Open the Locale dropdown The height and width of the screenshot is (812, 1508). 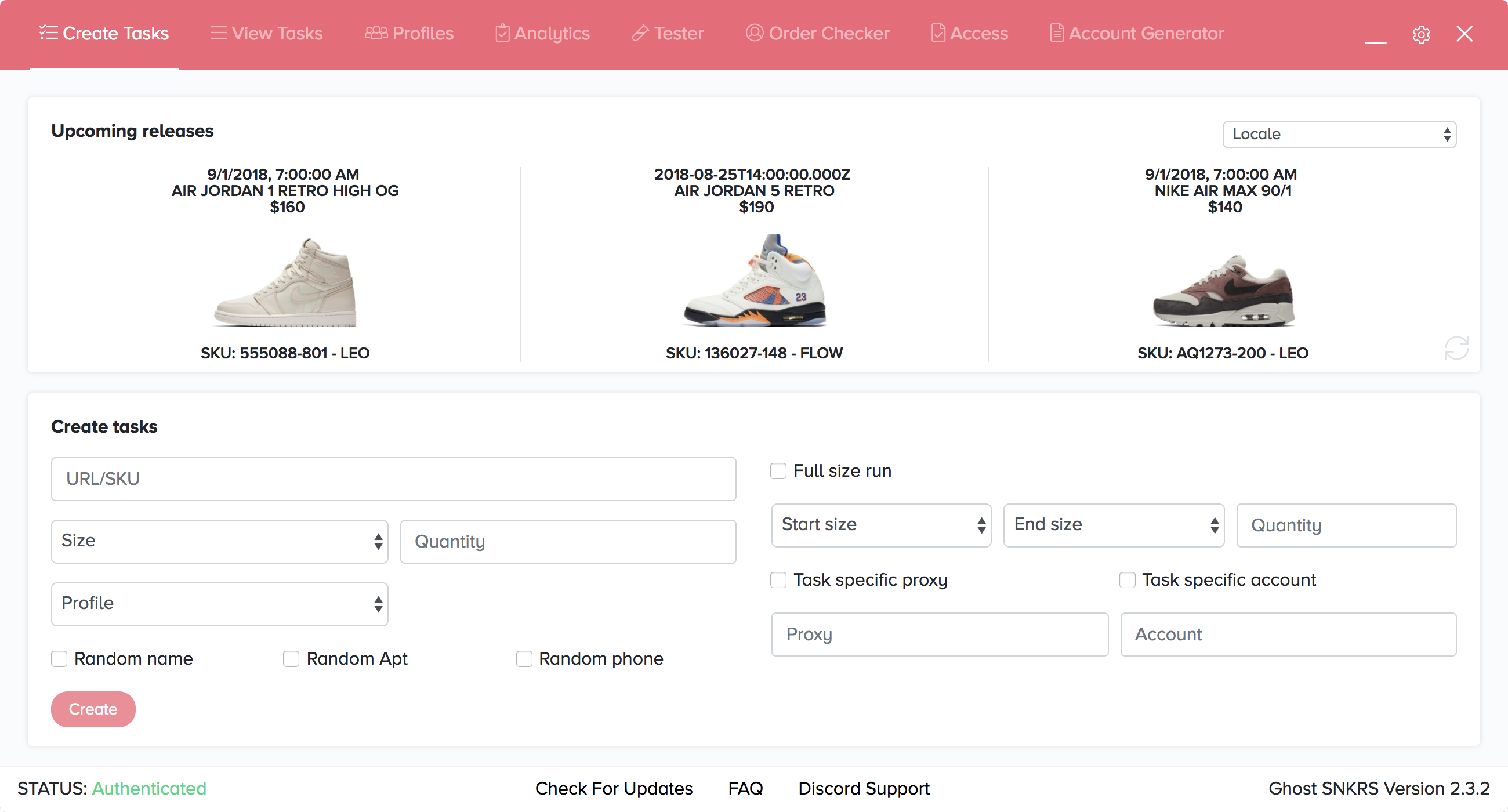click(1339, 134)
